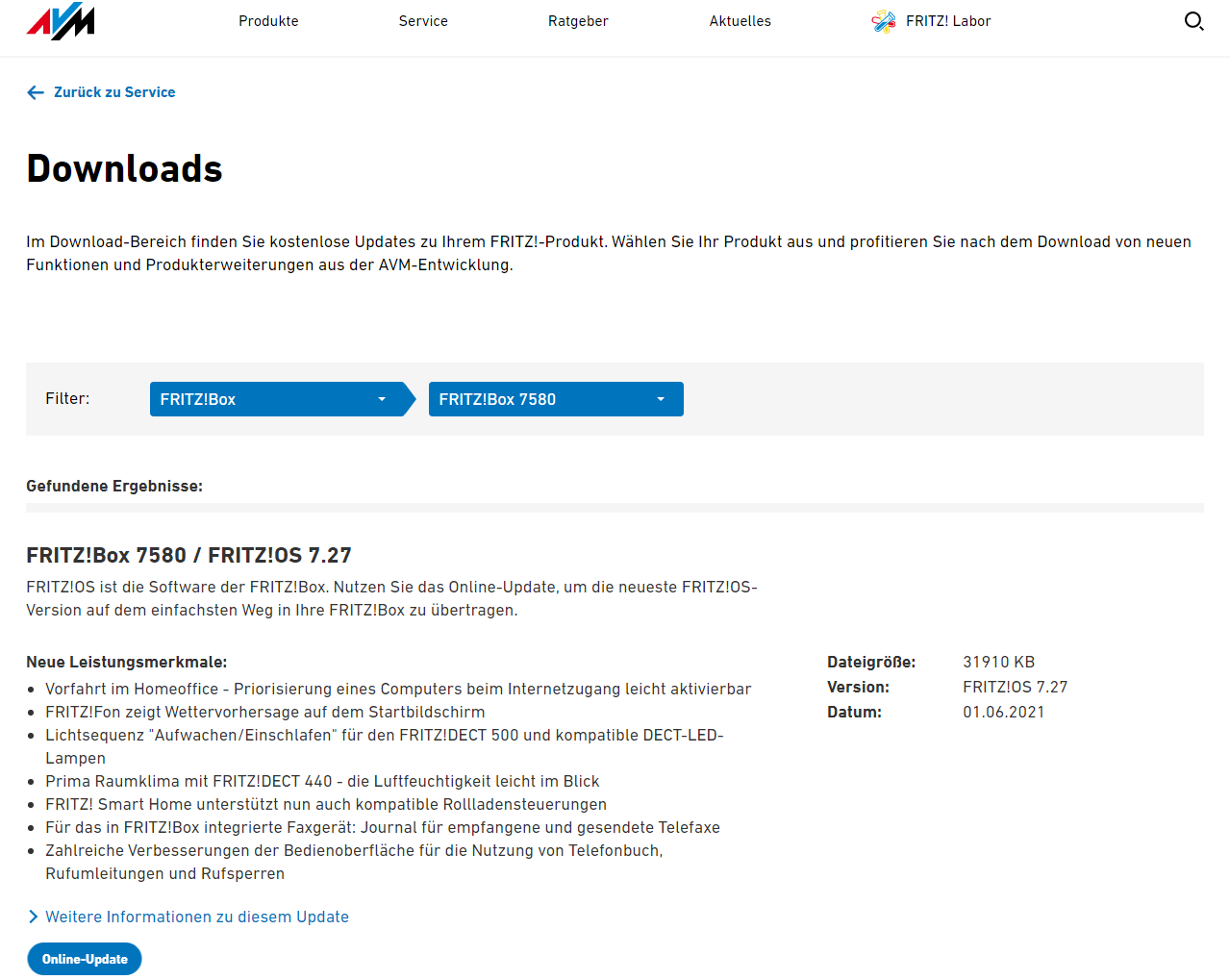Open the Ratgeber menu

pyautogui.click(x=578, y=21)
